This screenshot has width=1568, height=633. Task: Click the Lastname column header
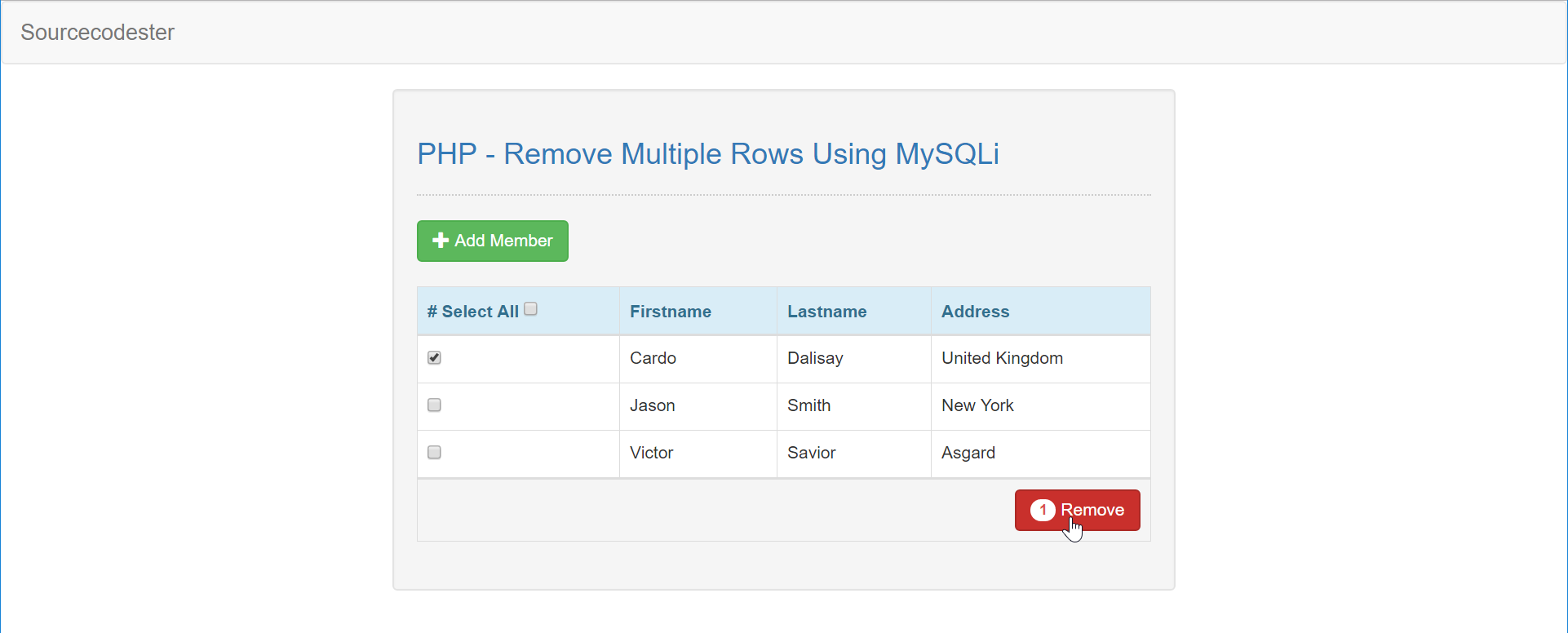point(826,312)
